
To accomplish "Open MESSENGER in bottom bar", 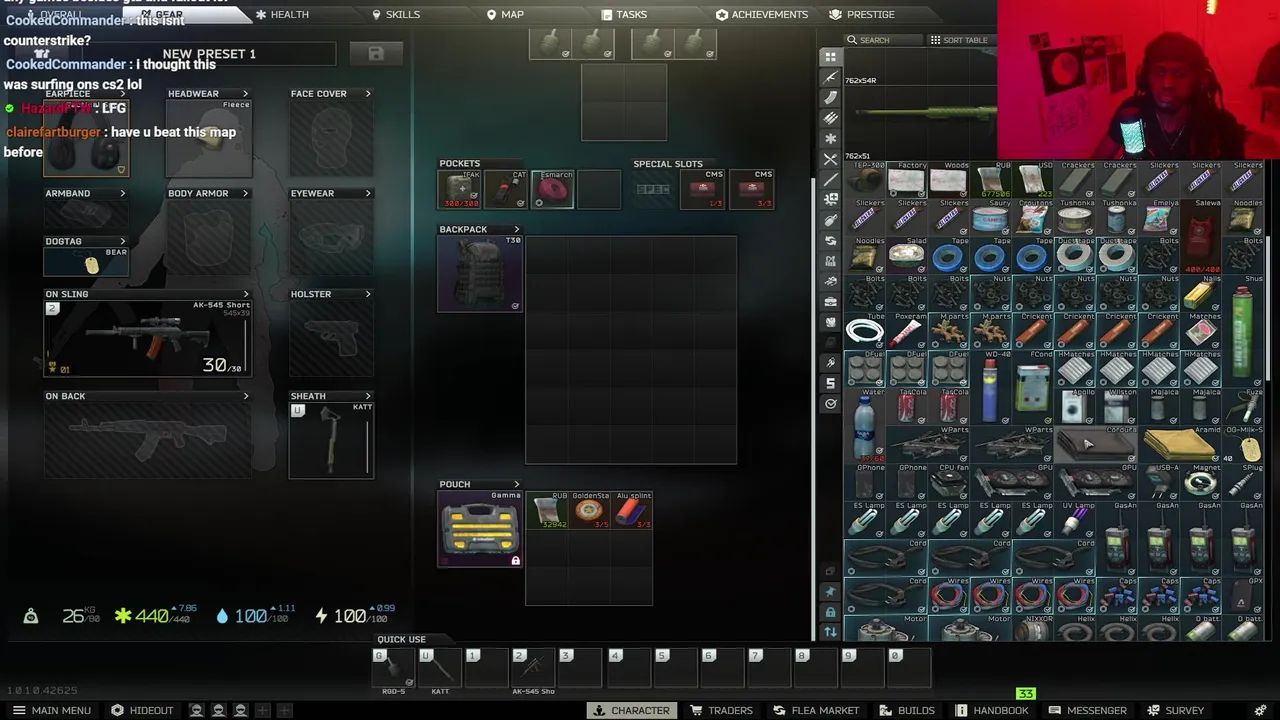I will point(1087,710).
